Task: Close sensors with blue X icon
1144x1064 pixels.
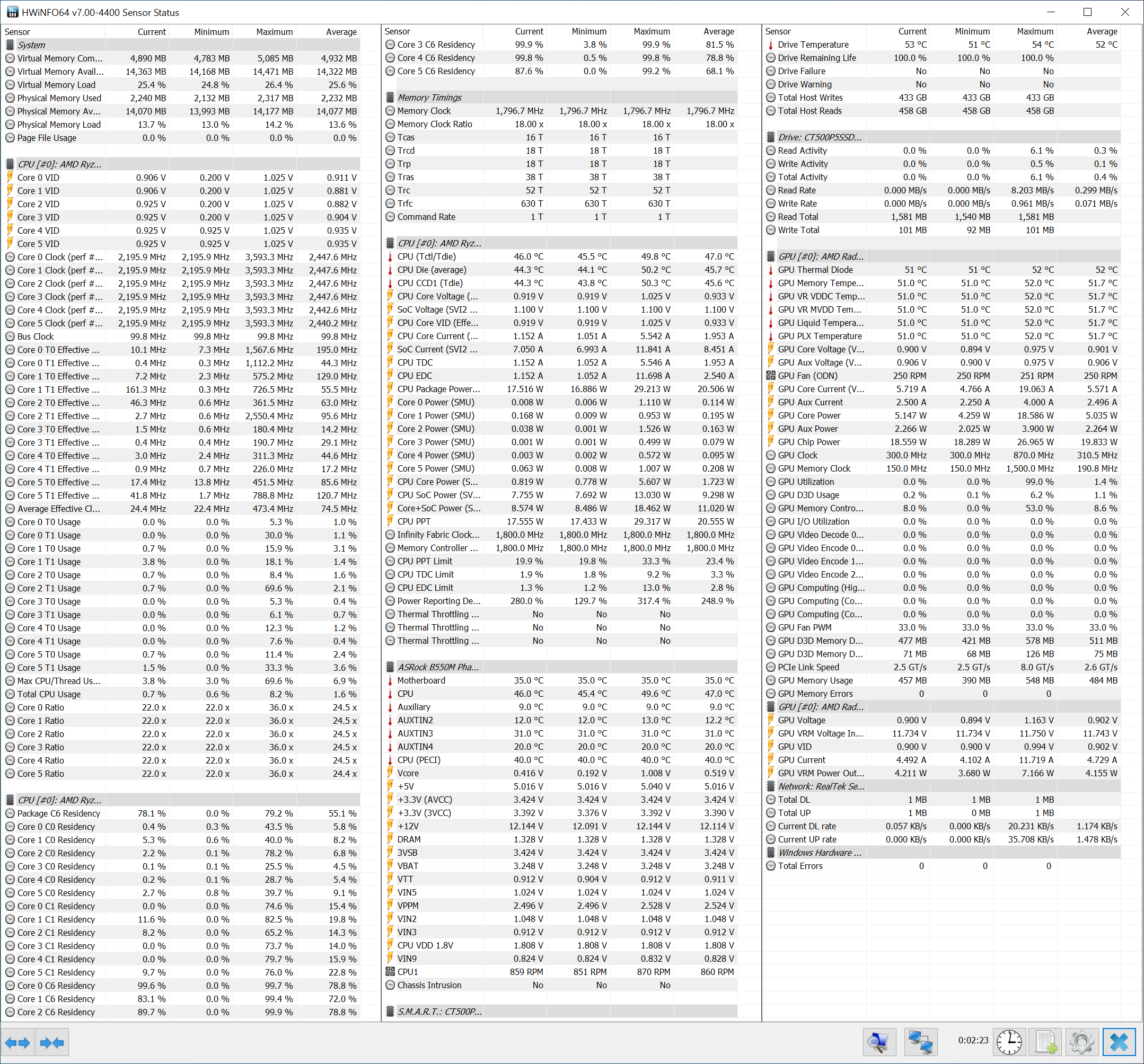Action: [x=1119, y=1043]
